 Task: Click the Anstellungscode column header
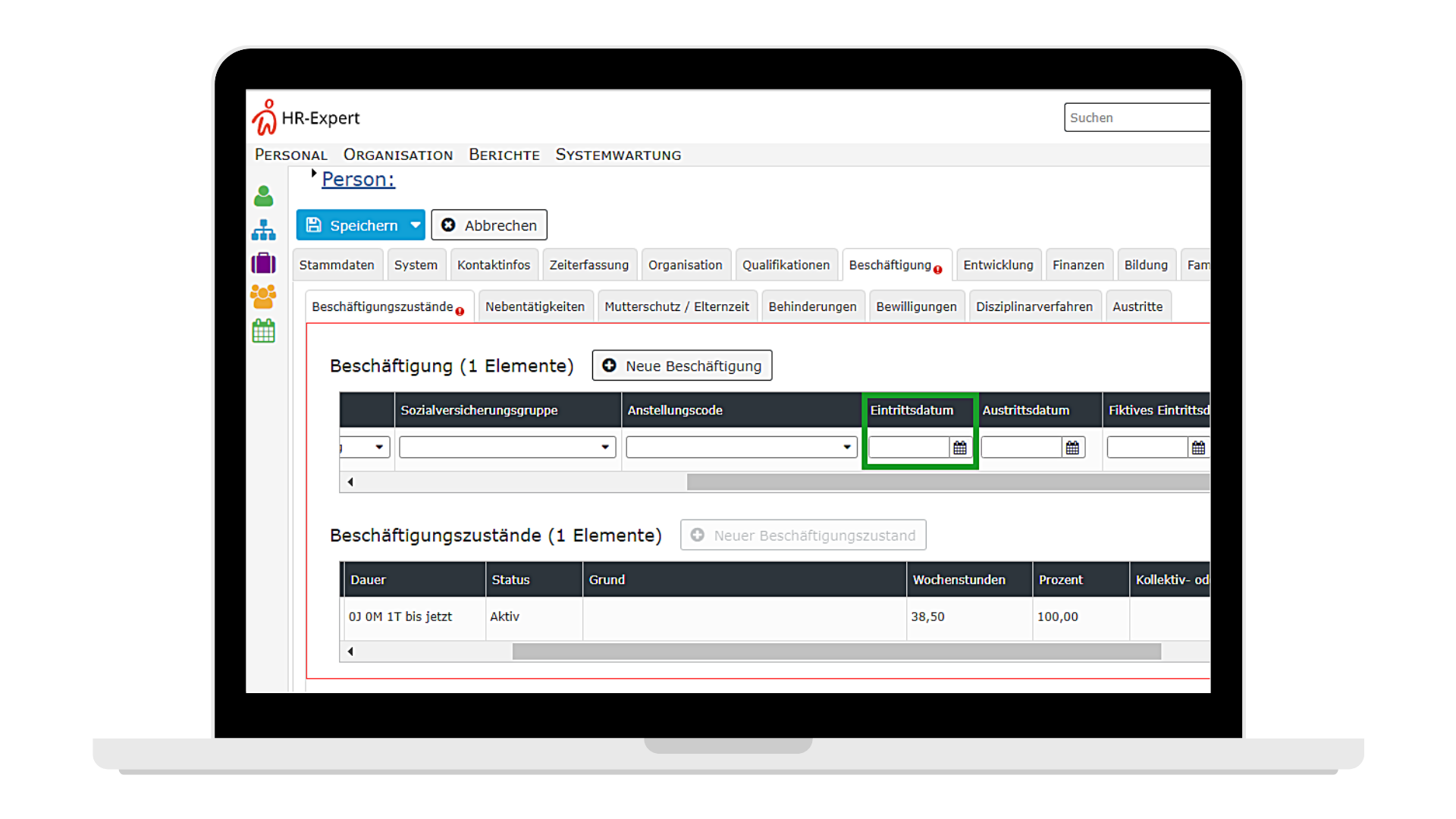point(742,410)
